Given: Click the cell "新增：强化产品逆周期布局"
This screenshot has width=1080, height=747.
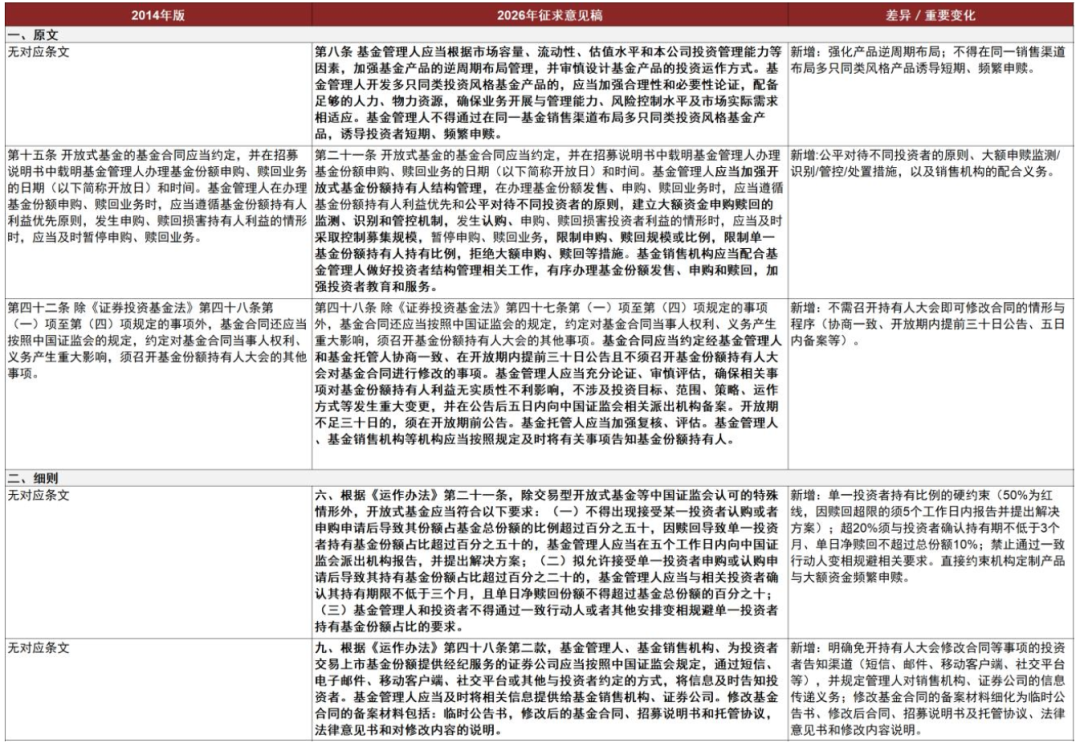Looking at the screenshot, I should pos(931,94).
